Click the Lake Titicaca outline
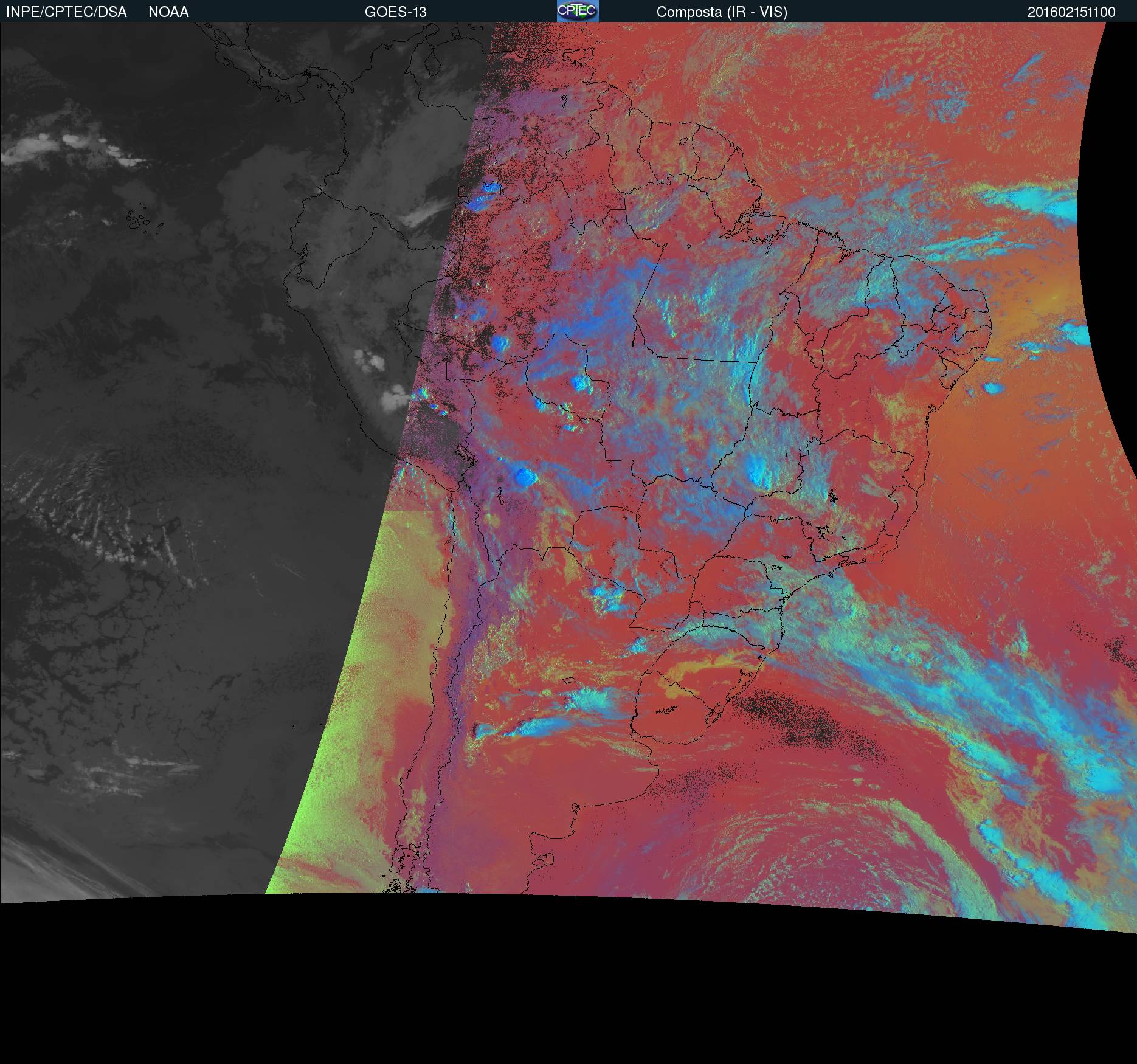 (x=465, y=454)
